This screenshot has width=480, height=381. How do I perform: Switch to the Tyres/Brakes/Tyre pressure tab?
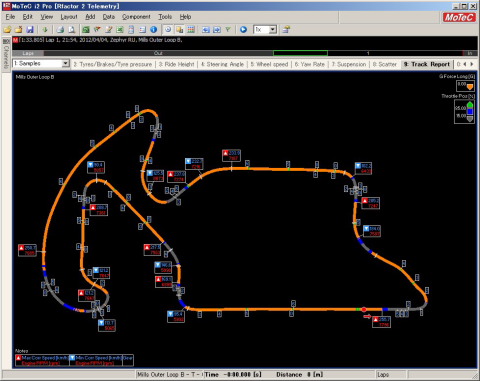point(113,64)
